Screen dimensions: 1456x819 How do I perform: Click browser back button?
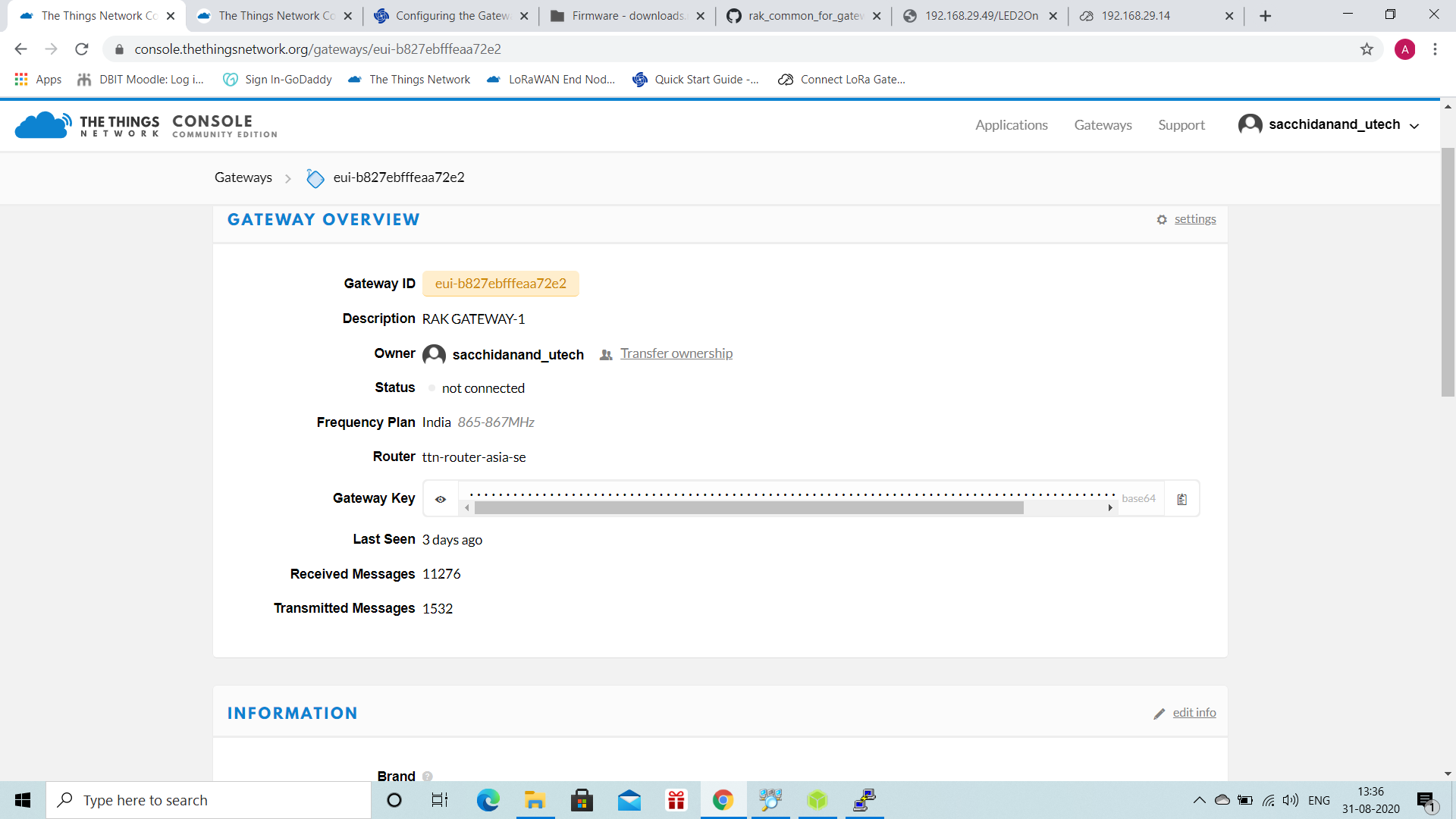point(20,49)
